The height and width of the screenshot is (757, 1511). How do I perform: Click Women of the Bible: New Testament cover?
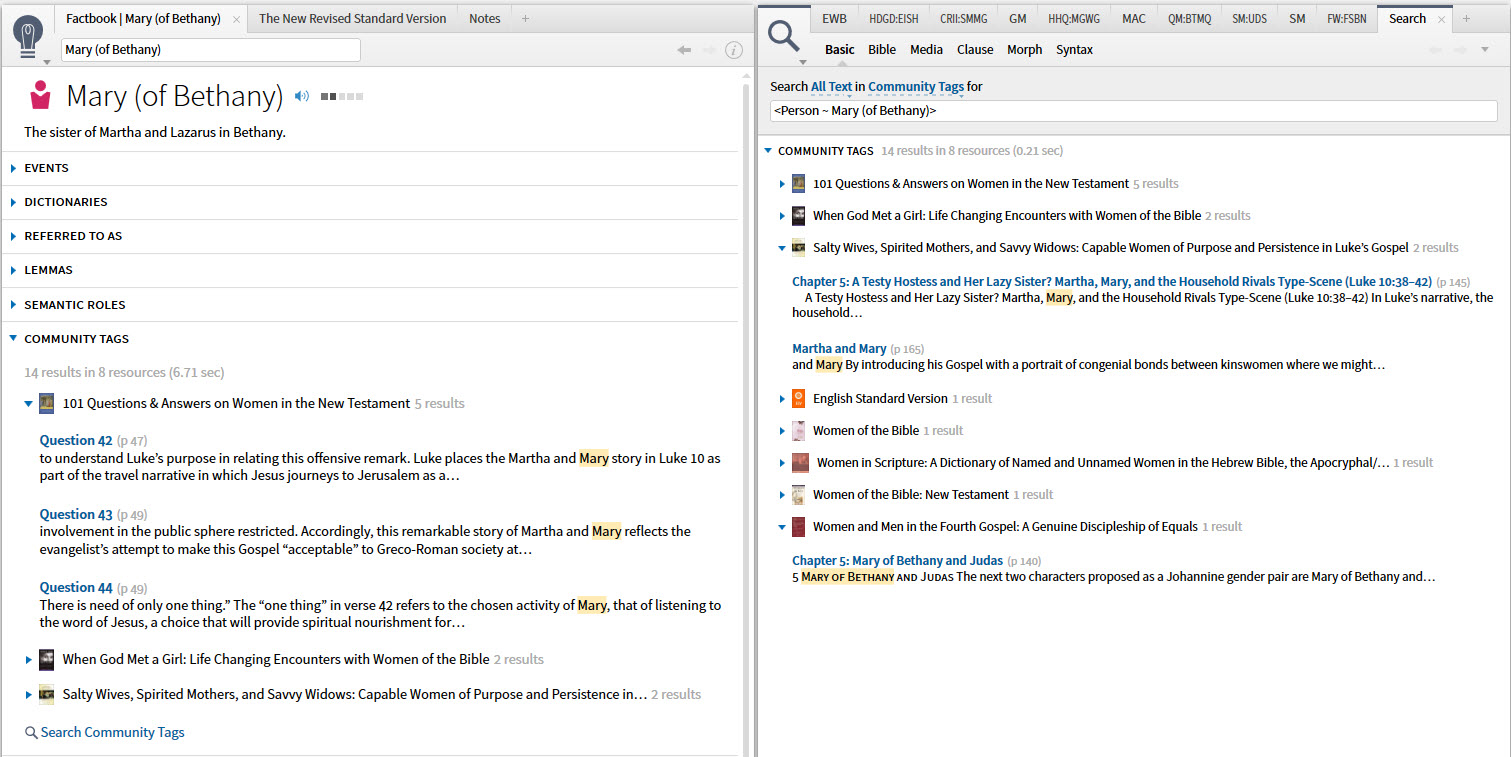(x=798, y=495)
